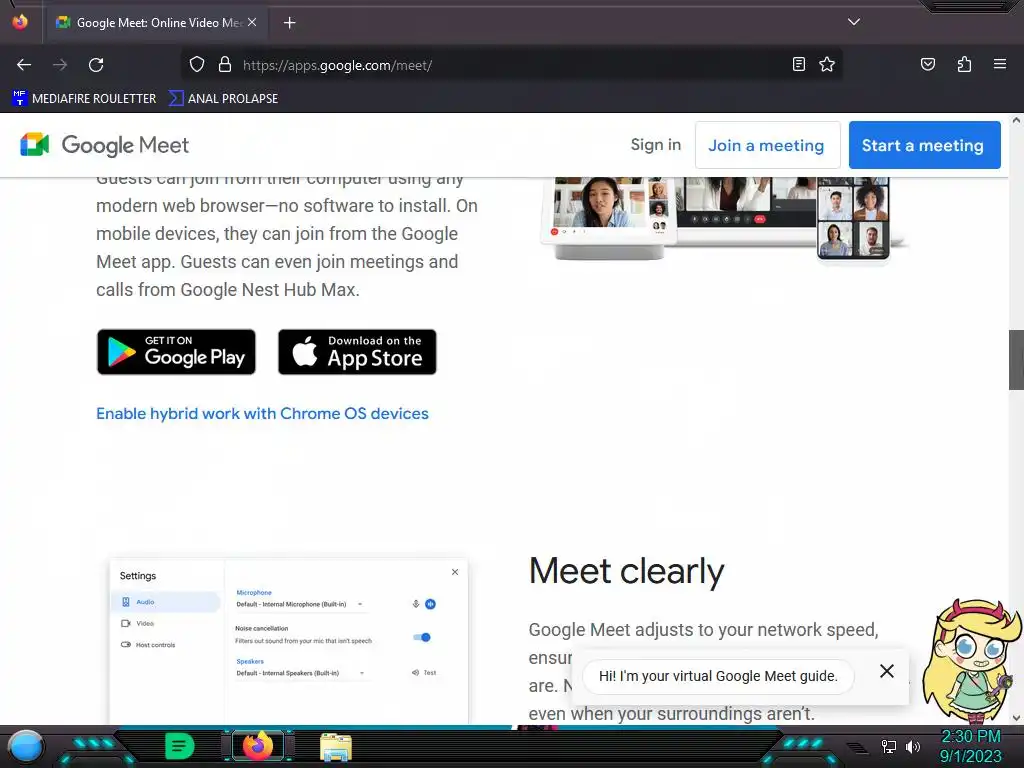This screenshot has height=768, width=1024.
Task: Open a new browser tab
Action: [x=289, y=23]
